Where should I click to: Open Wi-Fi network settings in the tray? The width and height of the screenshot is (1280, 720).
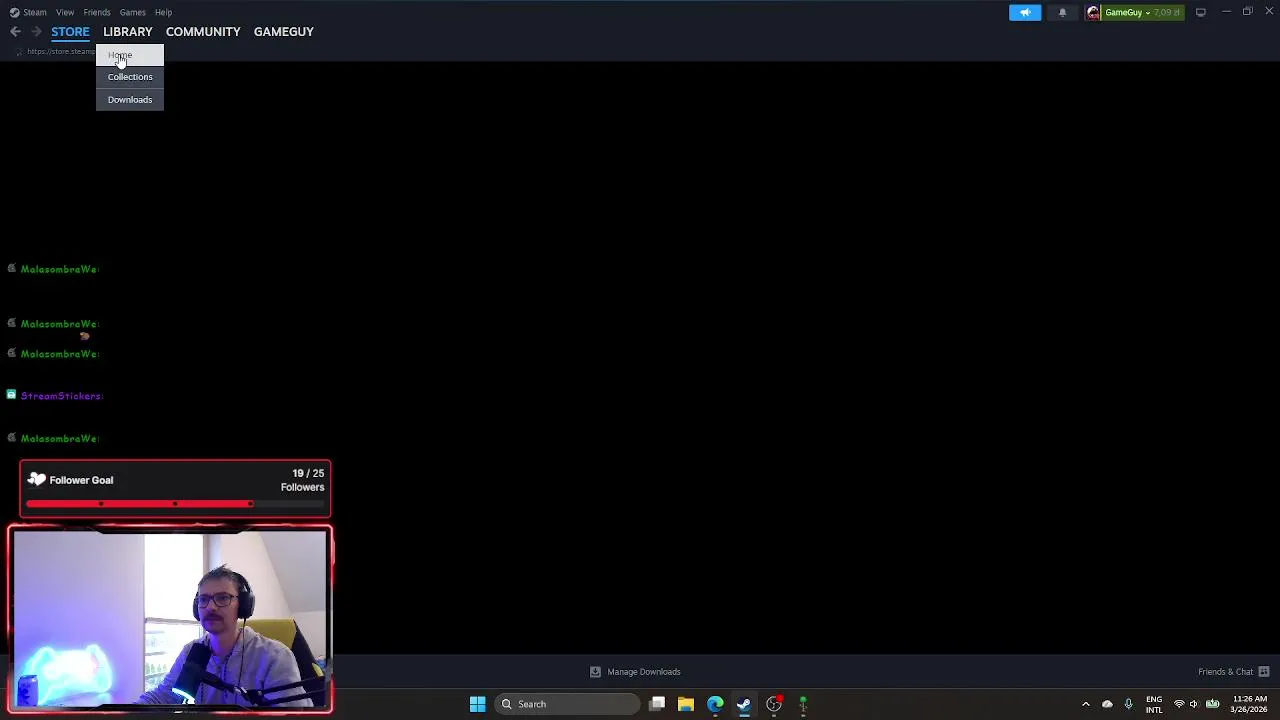(1179, 704)
